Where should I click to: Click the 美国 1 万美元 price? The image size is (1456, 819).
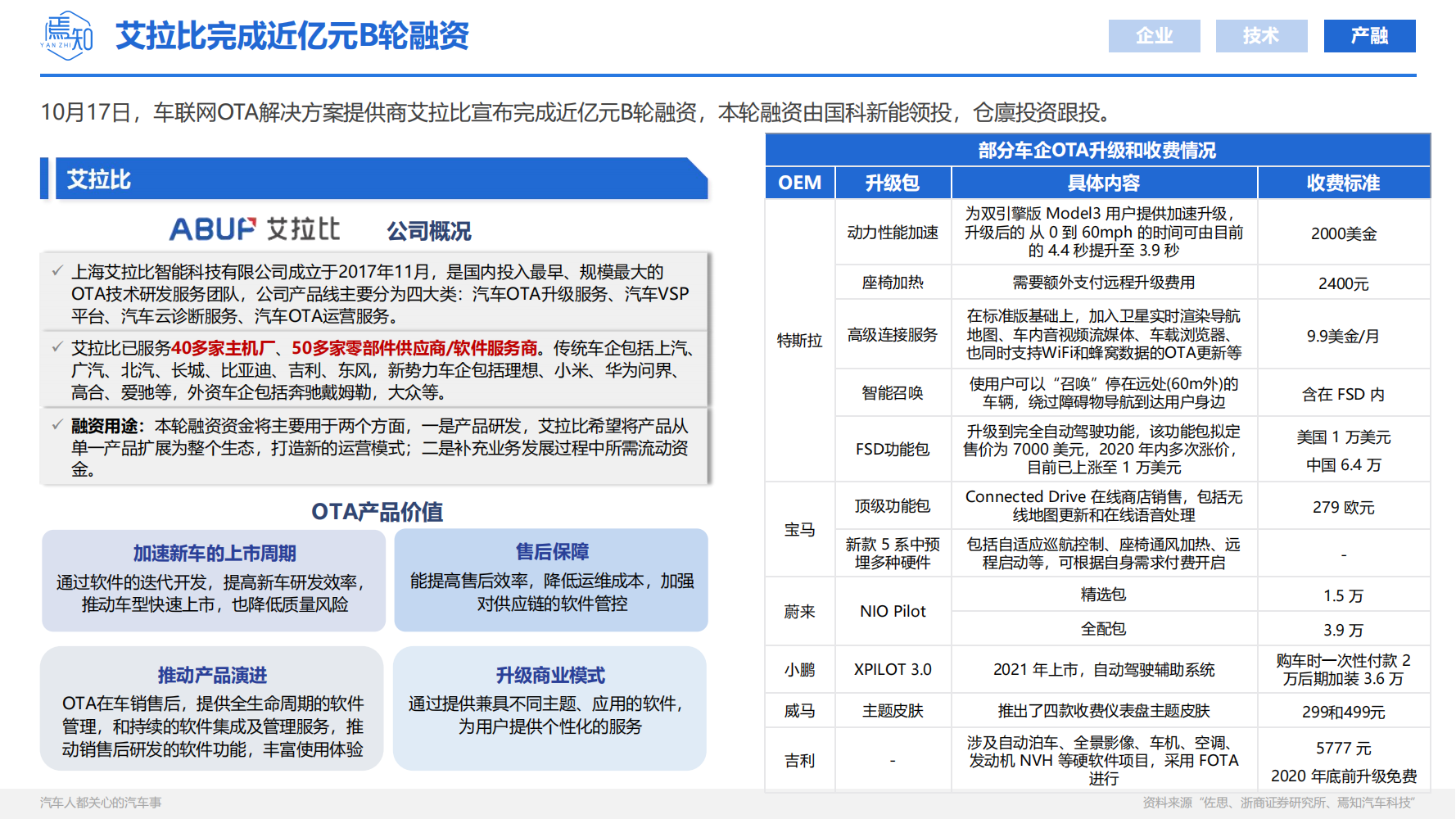tap(1344, 437)
